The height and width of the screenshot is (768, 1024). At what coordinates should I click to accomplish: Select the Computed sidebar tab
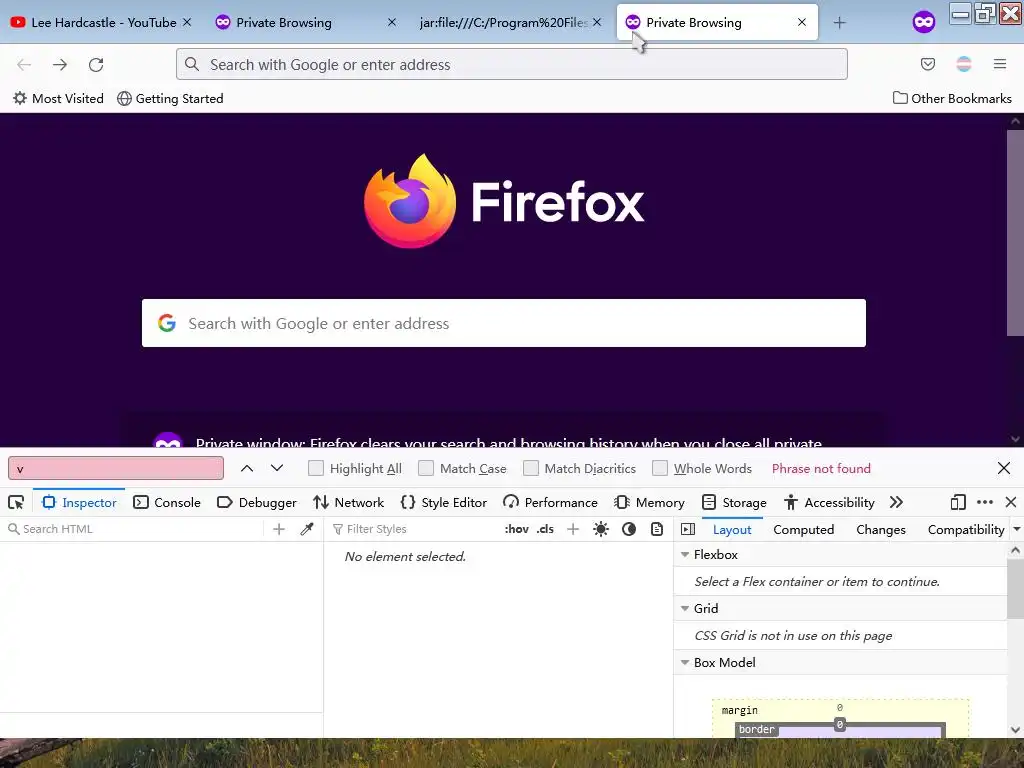point(803,529)
